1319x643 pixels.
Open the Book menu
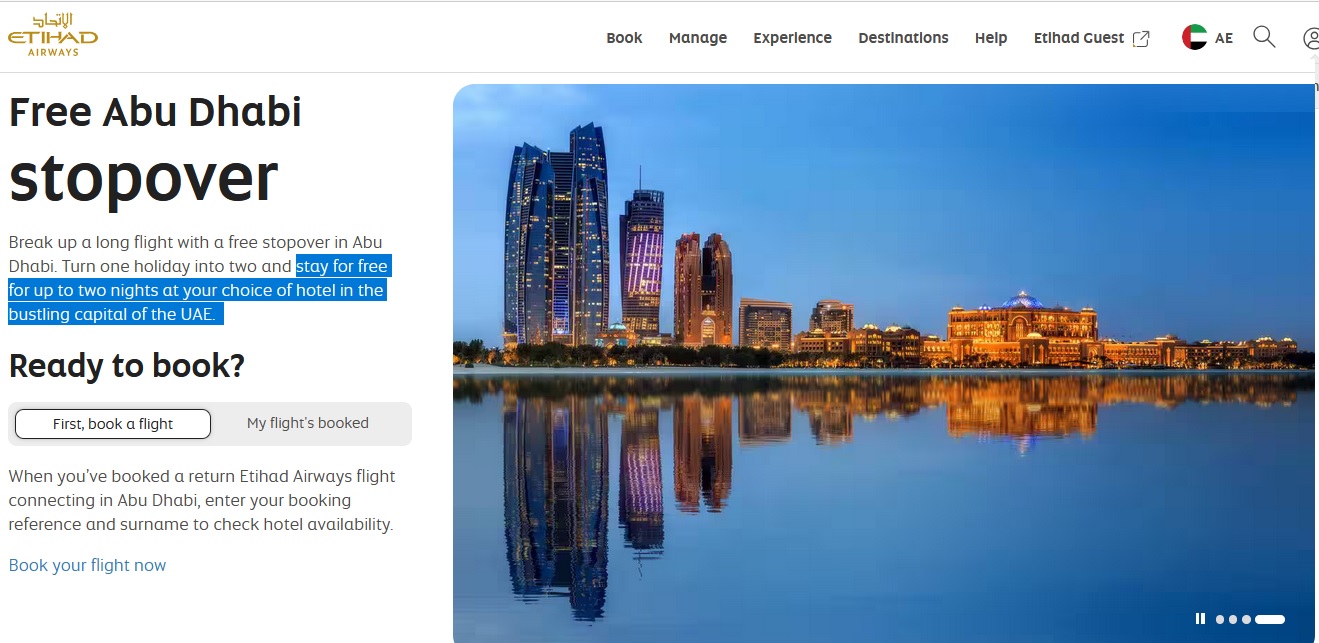click(624, 38)
